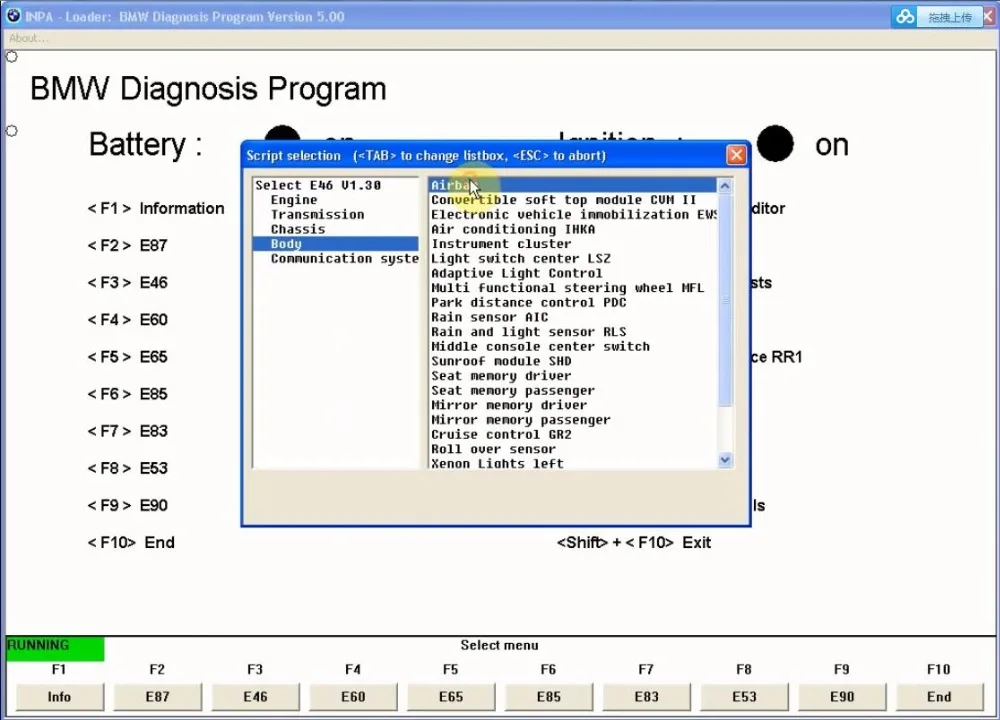
Task: Click the script list scroll up arrow
Action: click(x=724, y=186)
